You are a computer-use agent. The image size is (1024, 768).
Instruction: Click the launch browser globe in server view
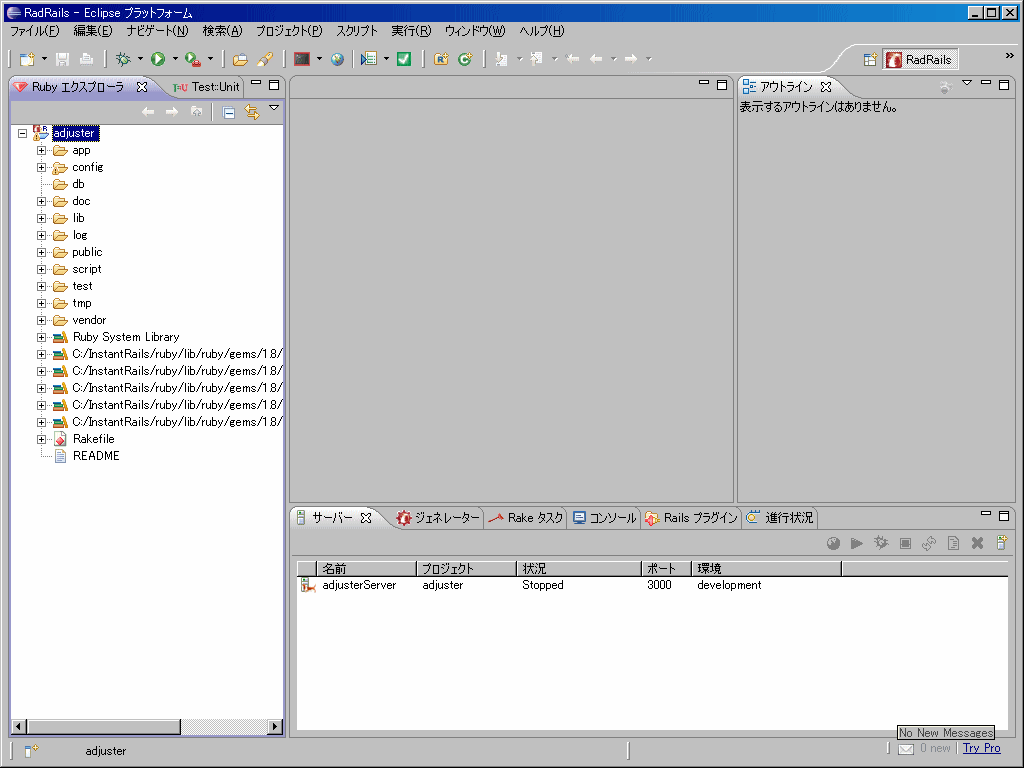[833, 543]
